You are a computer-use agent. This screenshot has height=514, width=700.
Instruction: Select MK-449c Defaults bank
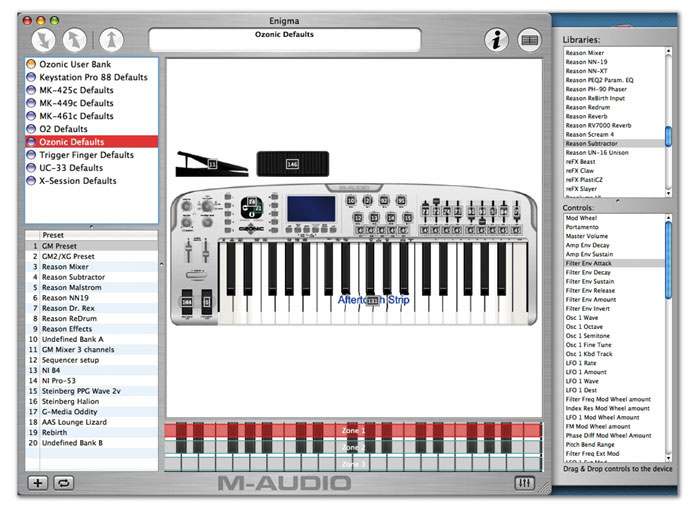[92, 103]
